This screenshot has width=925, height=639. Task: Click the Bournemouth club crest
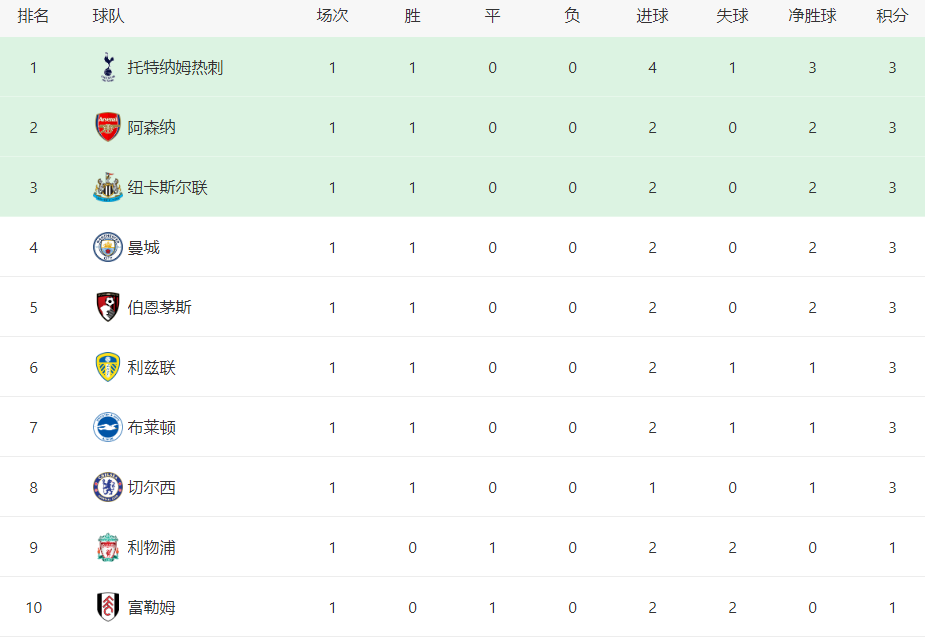point(108,307)
